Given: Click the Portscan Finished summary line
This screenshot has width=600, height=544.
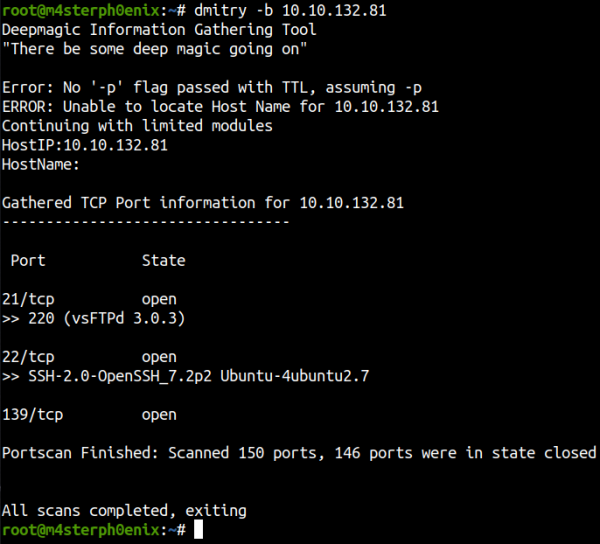Looking at the screenshot, I should (x=299, y=453).
